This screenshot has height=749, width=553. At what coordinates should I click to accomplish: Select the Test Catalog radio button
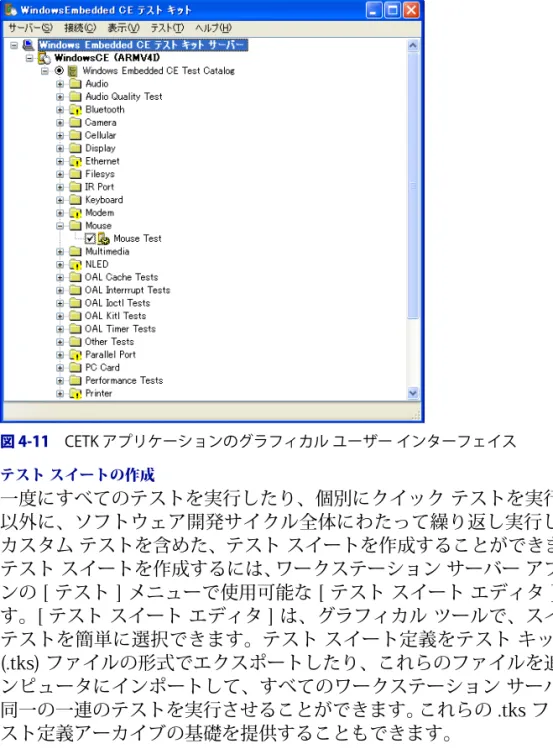pyautogui.click(x=59, y=71)
